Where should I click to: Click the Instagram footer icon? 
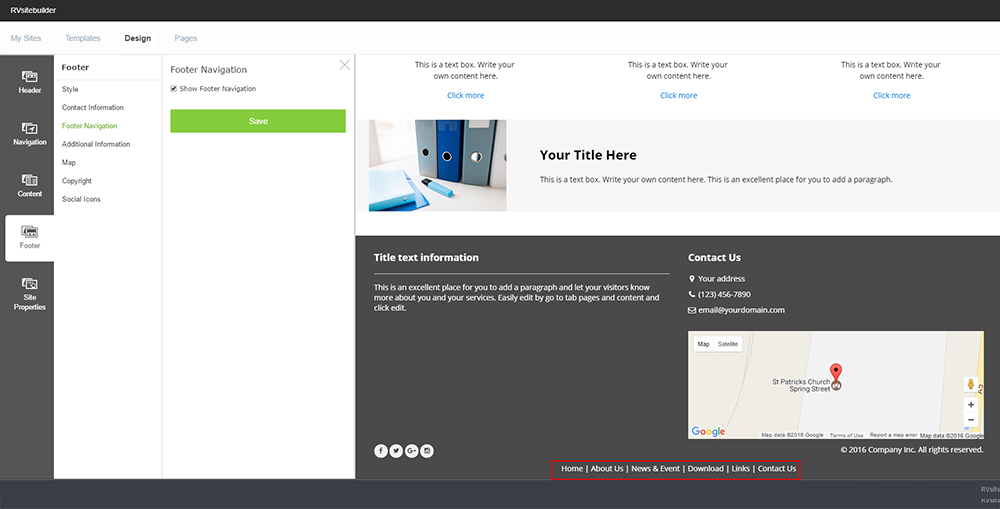pyautogui.click(x=427, y=451)
